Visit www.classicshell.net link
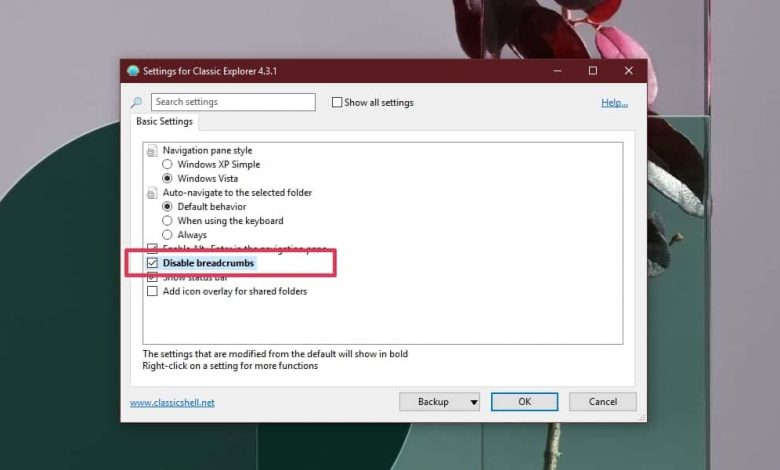Viewport: 780px width, 470px height. [172, 402]
